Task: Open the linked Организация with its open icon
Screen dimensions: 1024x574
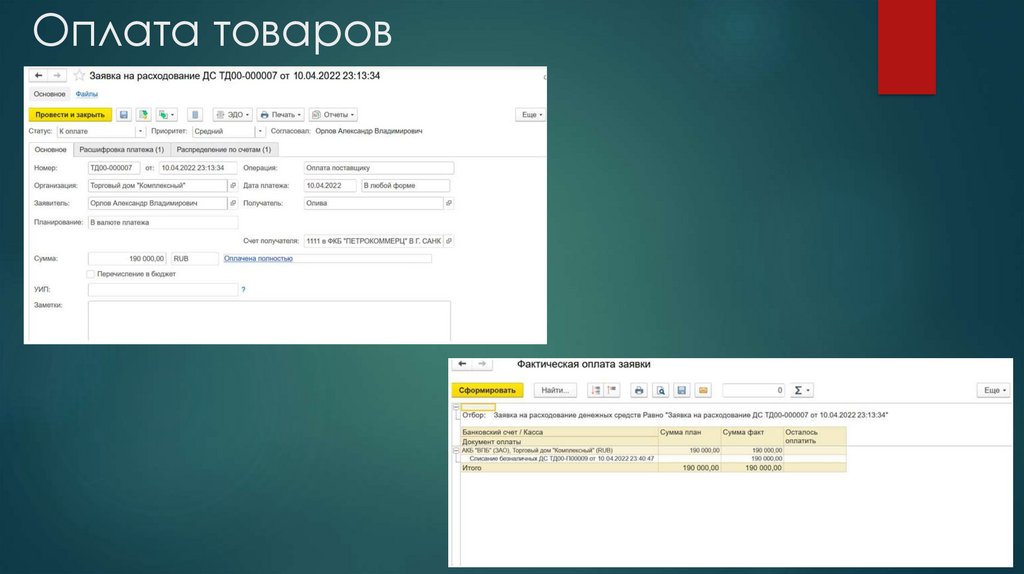Action: tap(233, 185)
